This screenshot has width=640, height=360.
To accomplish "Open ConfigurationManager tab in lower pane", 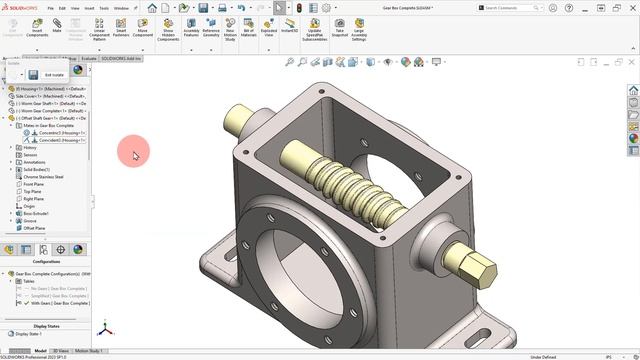I will tap(43, 249).
